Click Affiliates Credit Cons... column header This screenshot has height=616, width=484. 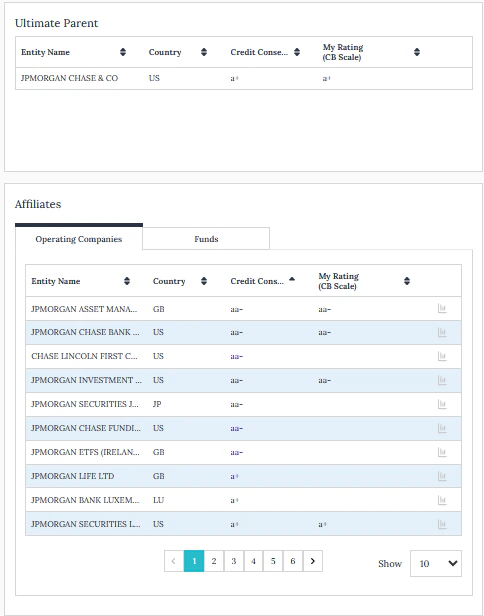(x=257, y=281)
